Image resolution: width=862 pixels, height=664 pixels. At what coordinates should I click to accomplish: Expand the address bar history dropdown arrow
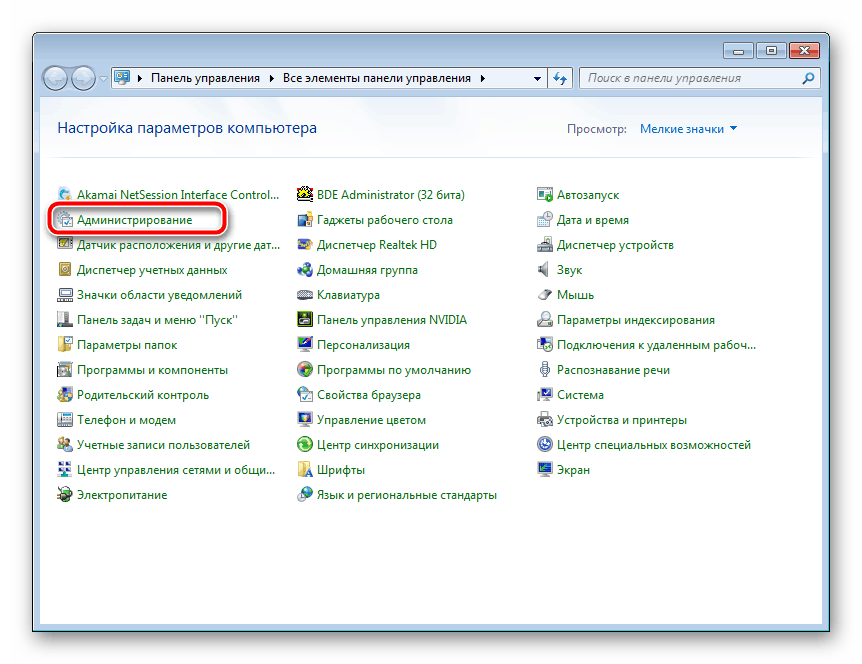(x=535, y=78)
